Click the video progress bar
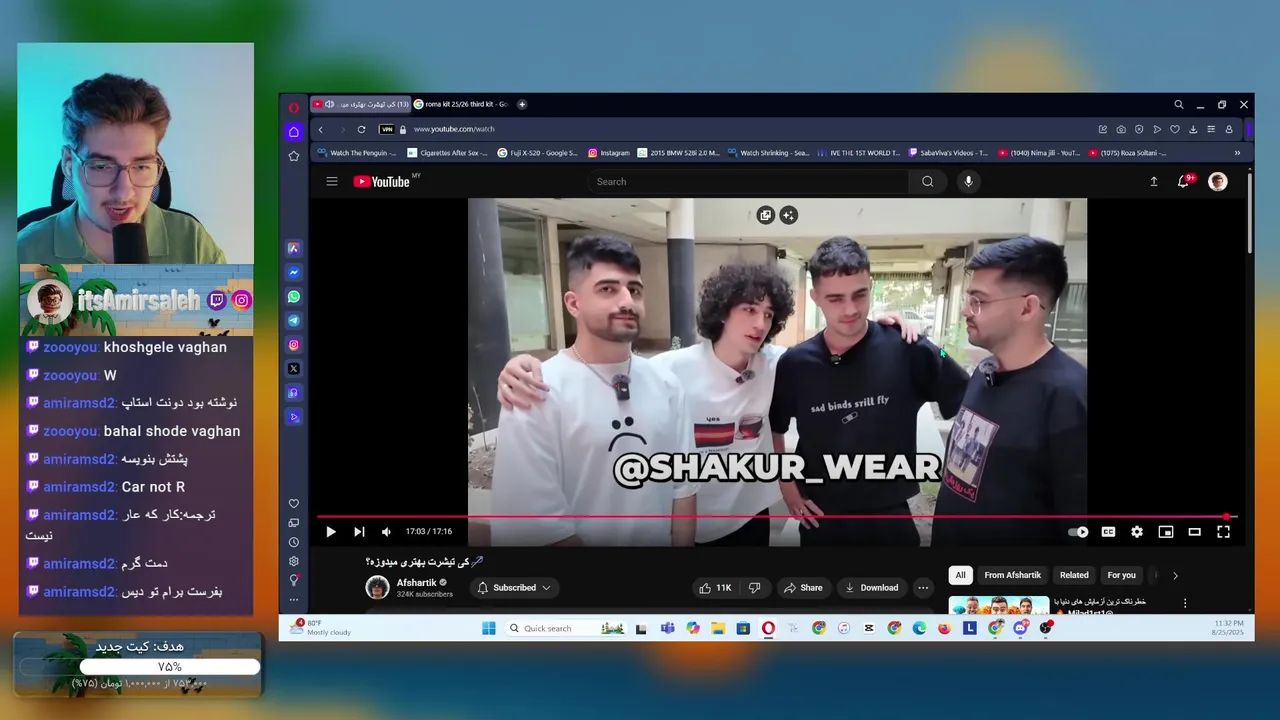This screenshot has width=1280, height=720. (777, 517)
